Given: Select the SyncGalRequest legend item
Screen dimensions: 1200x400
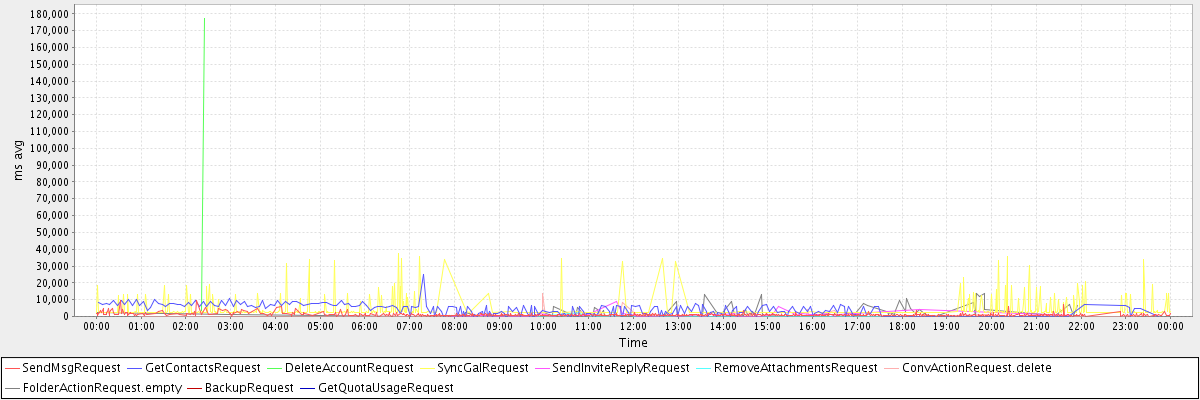Looking at the screenshot, I should point(482,368).
